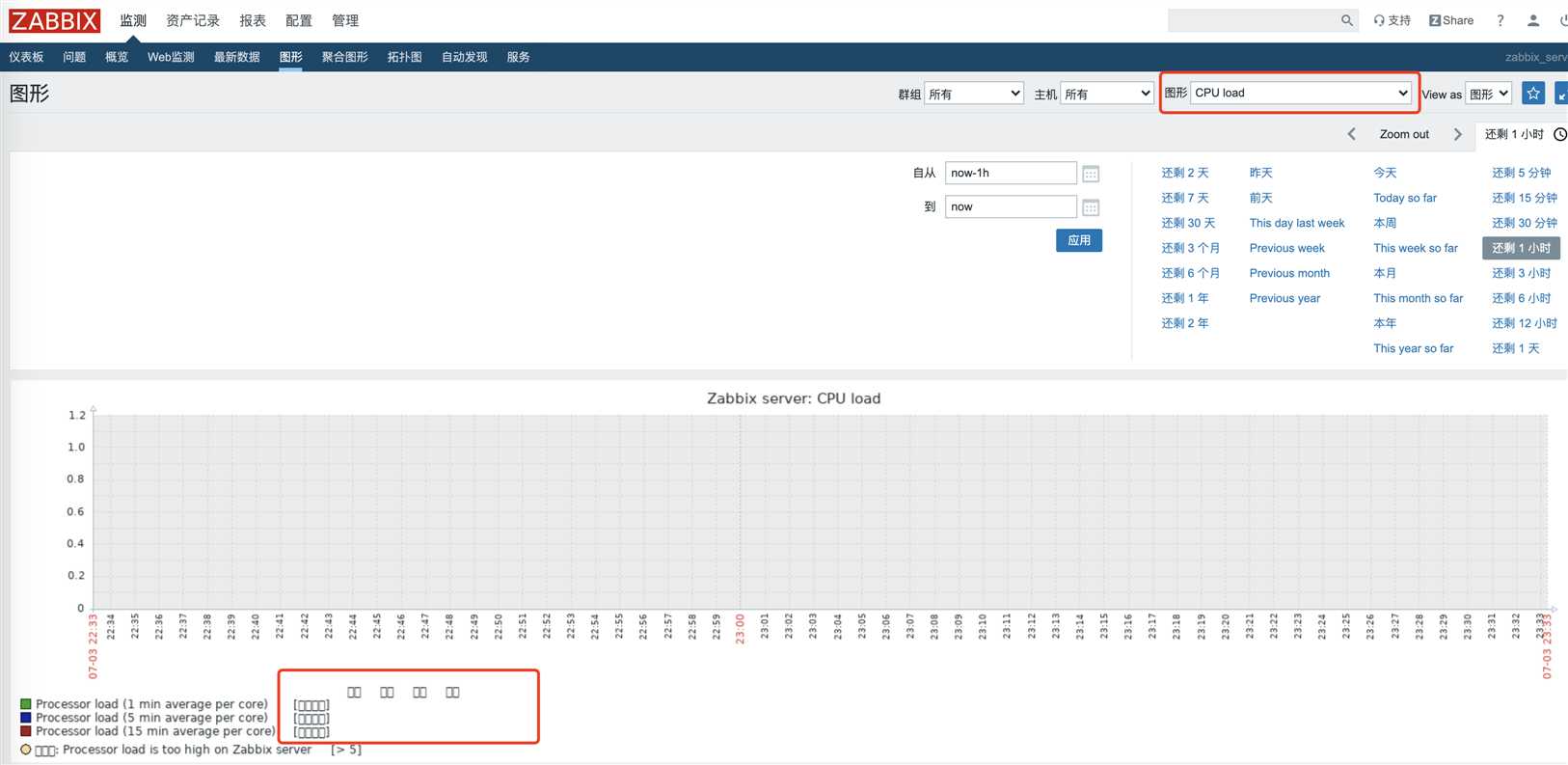Image resolution: width=1568 pixels, height=765 pixels.
Task: Select 还剩 1 年 time range
Action: (x=1185, y=298)
